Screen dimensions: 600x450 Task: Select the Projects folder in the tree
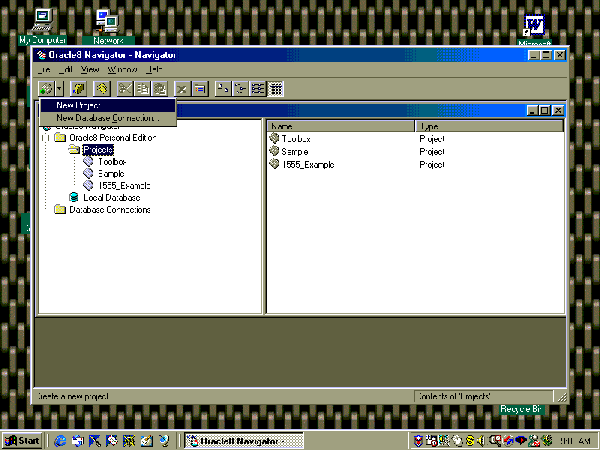click(x=98, y=150)
